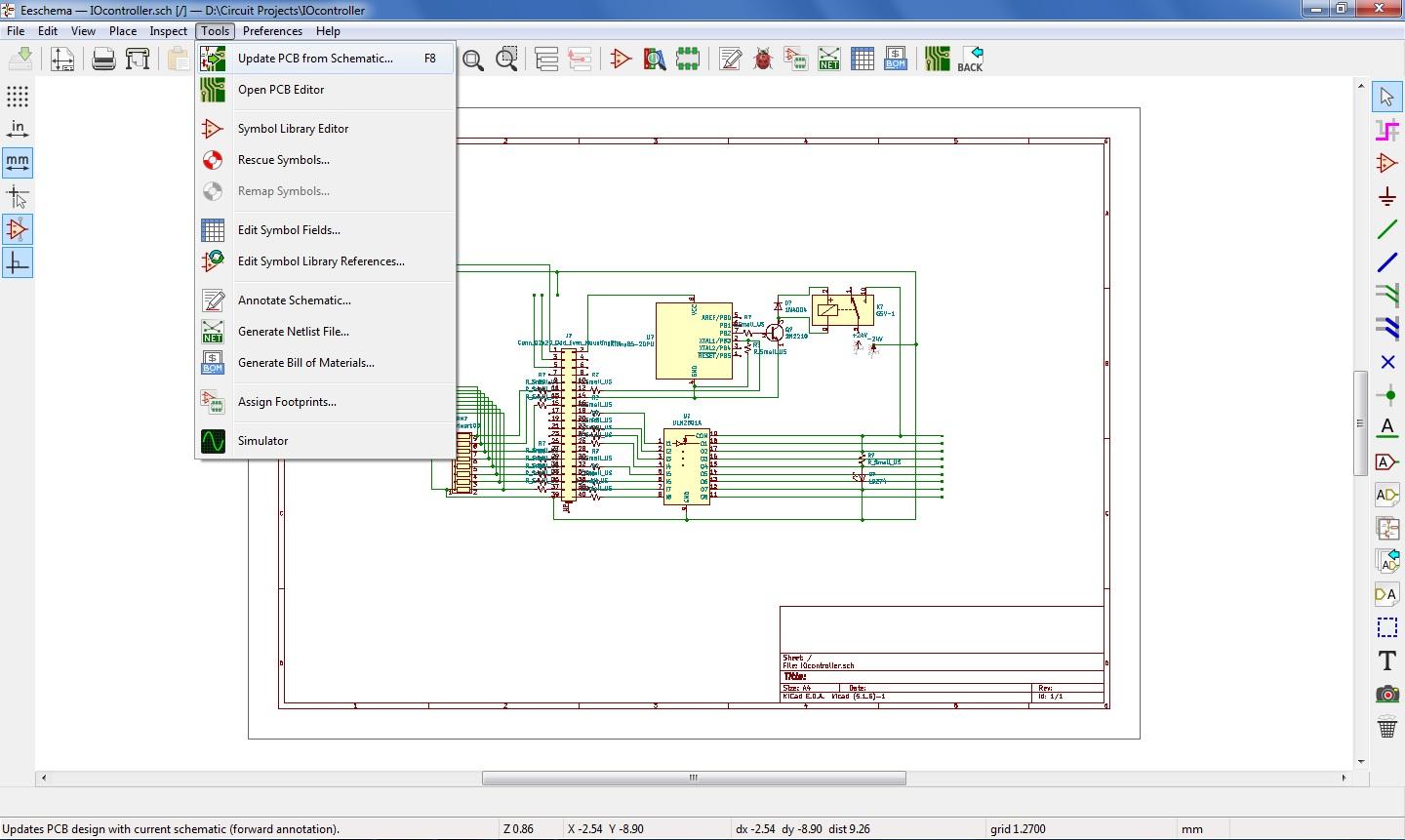Image resolution: width=1405 pixels, height=840 pixels.
Task: Open the Preferences menu
Action: pyautogui.click(x=272, y=31)
